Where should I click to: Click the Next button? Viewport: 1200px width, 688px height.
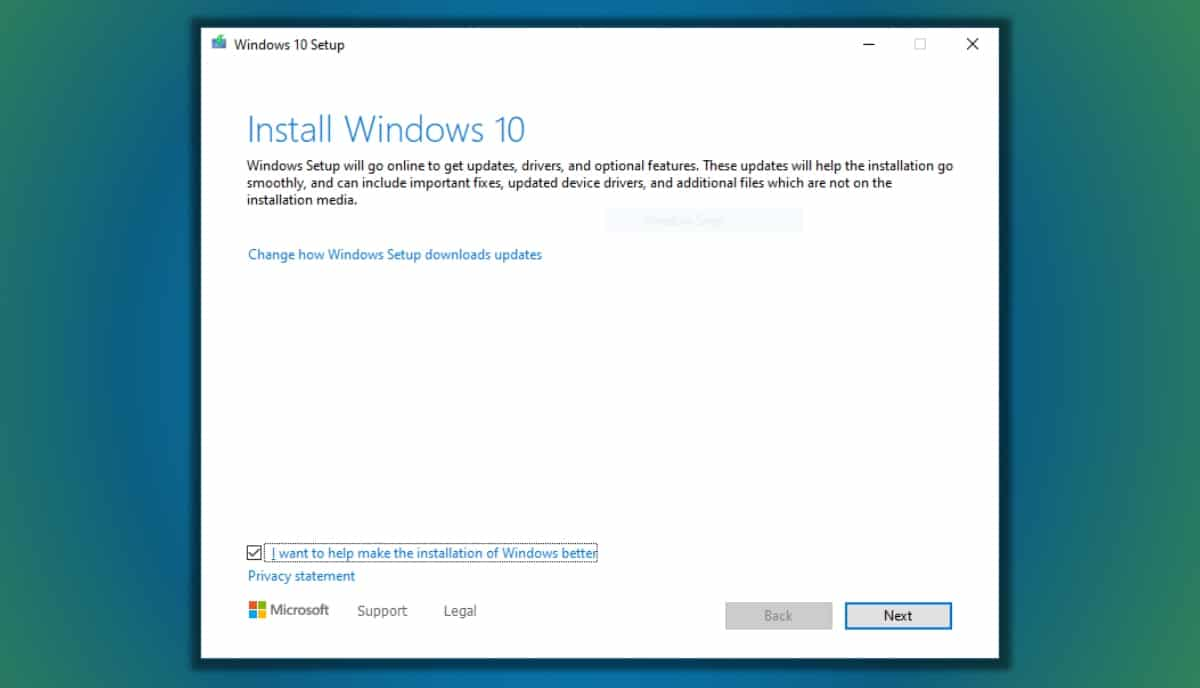point(898,615)
